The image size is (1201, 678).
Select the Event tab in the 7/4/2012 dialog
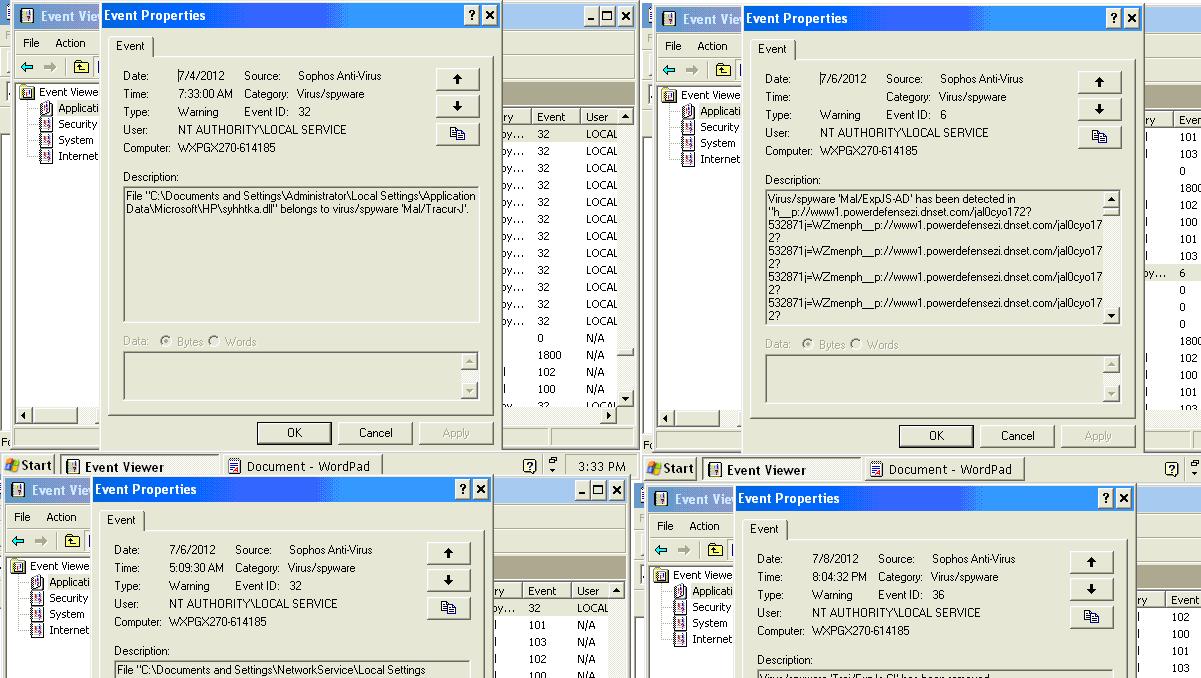point(130,46)
